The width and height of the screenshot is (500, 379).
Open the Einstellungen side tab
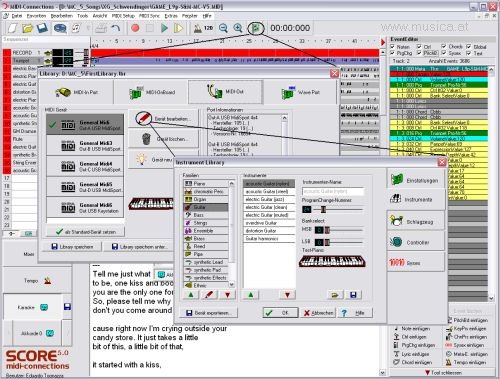[x=416, y=180]
